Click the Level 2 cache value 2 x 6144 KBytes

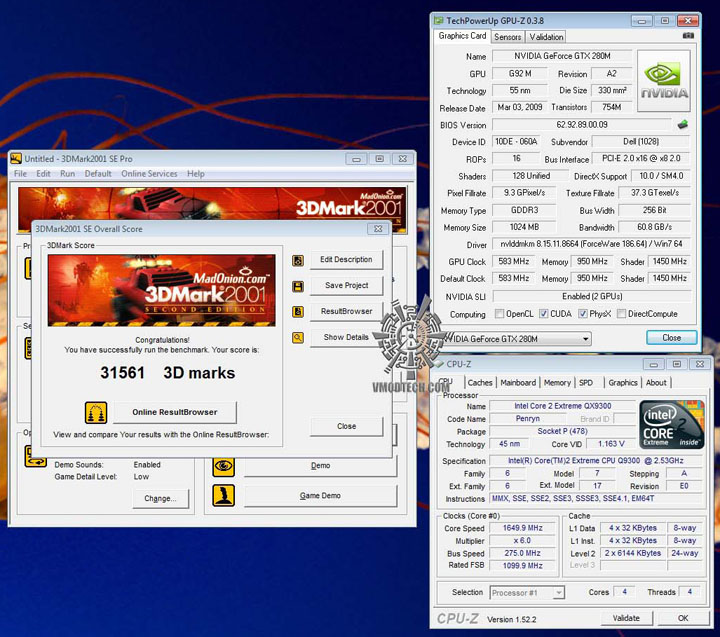click(633, 553)
